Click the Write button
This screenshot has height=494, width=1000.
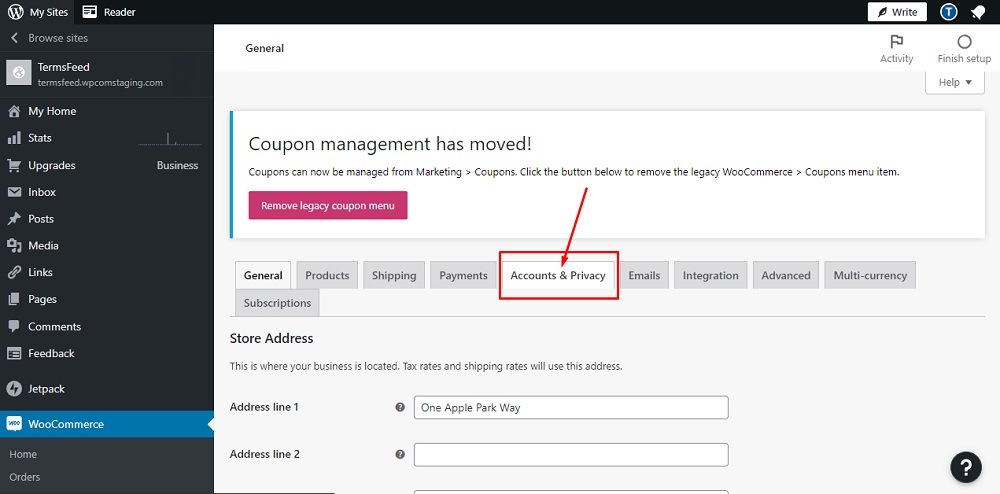897,12
